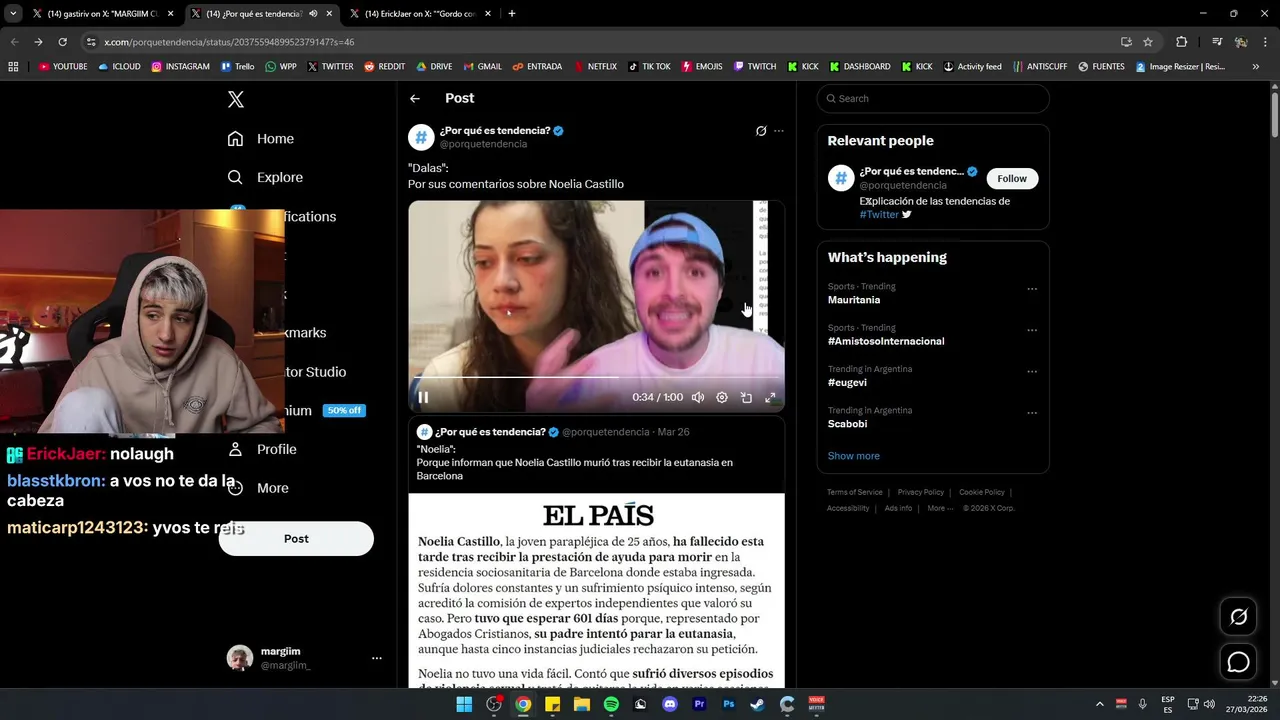This screenshot has width=1280, height=720.
Task: Mute audio on the porquetendencia tab
Action: 313,14
